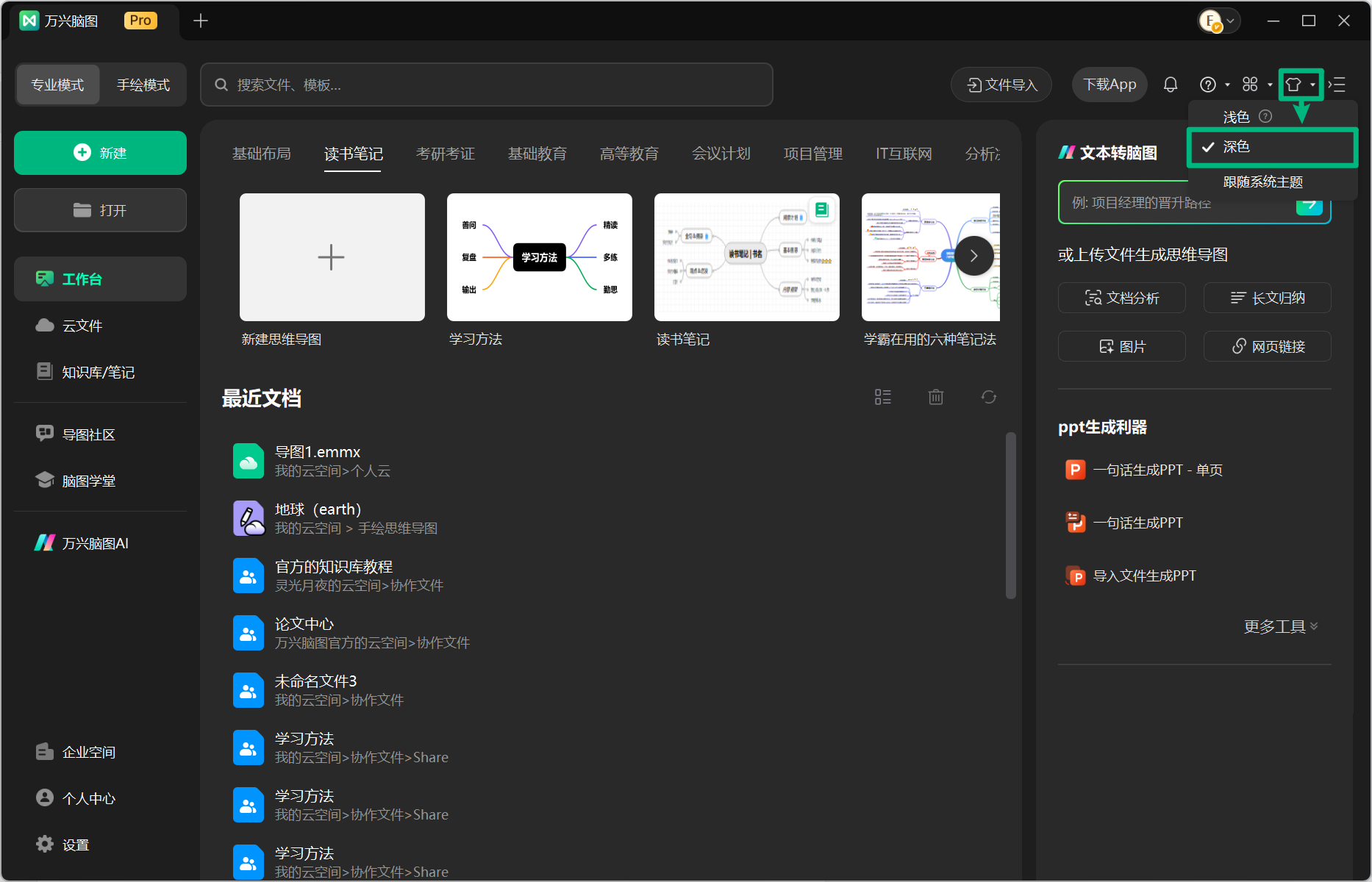This screenshot has width=1372, height=882.
Task: Click the 文档分析 upload button
Action: (1122, 298)
